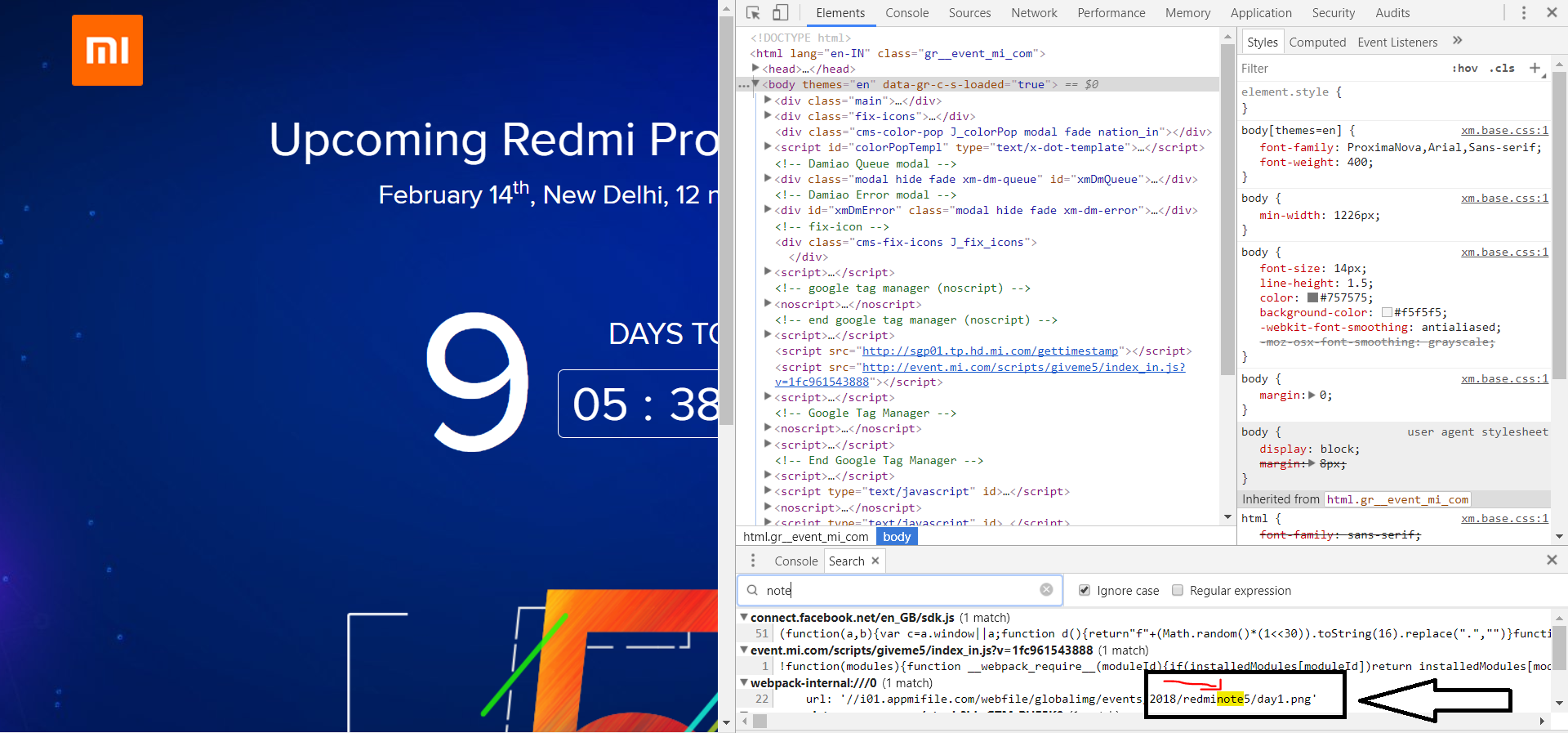Expand the div class main node
1568x733 pixels.
[x=768, y=100]
